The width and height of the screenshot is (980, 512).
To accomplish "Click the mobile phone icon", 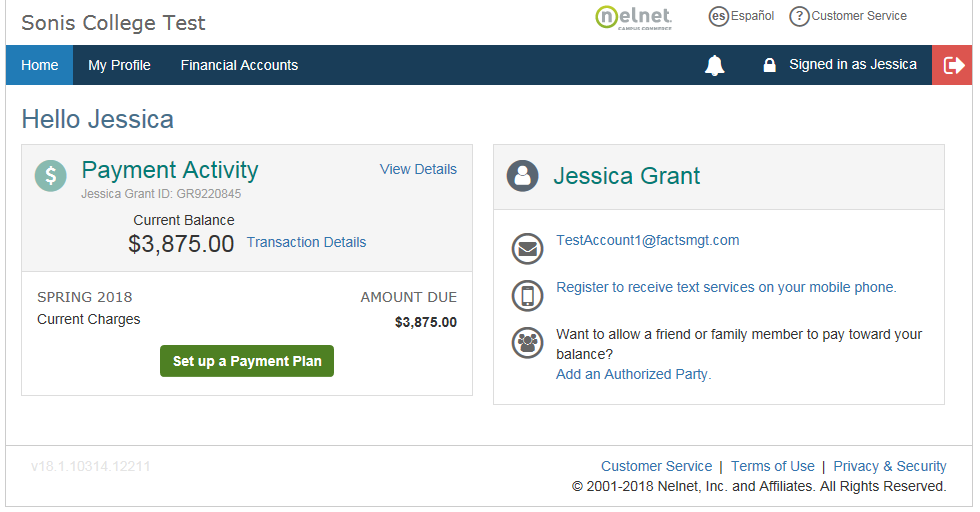I will coord(527,295).
